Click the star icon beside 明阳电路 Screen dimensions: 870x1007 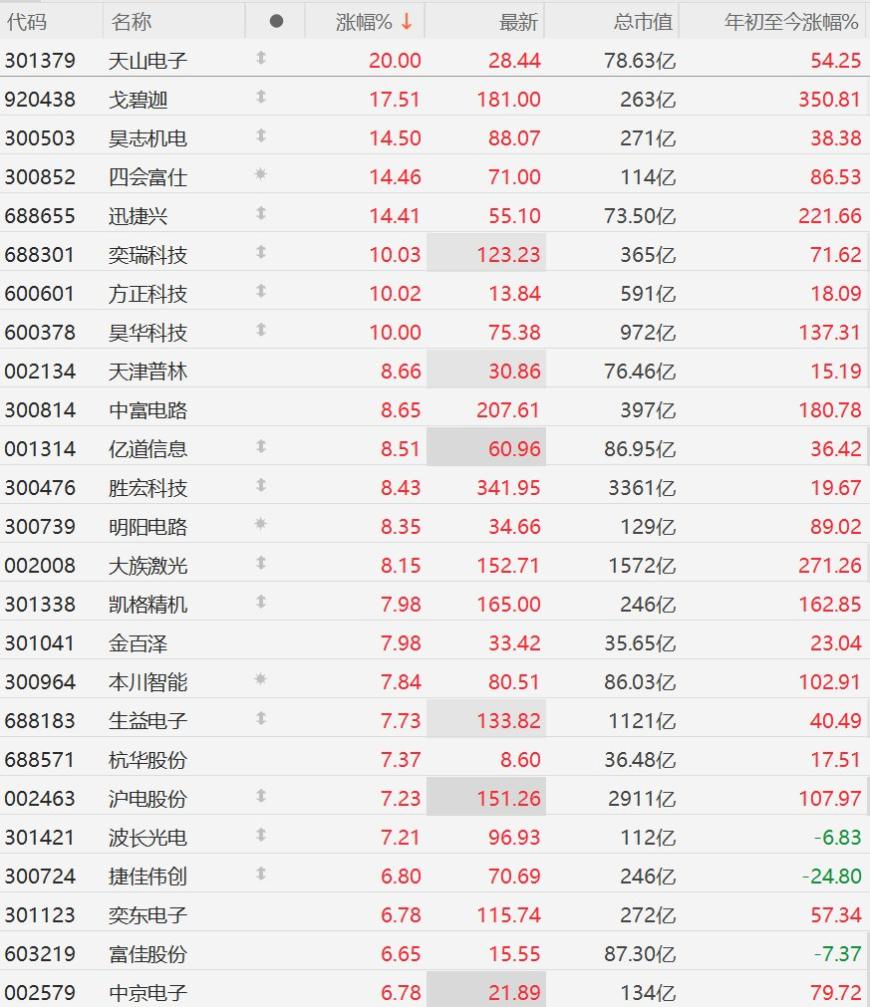tap(260, 524)
